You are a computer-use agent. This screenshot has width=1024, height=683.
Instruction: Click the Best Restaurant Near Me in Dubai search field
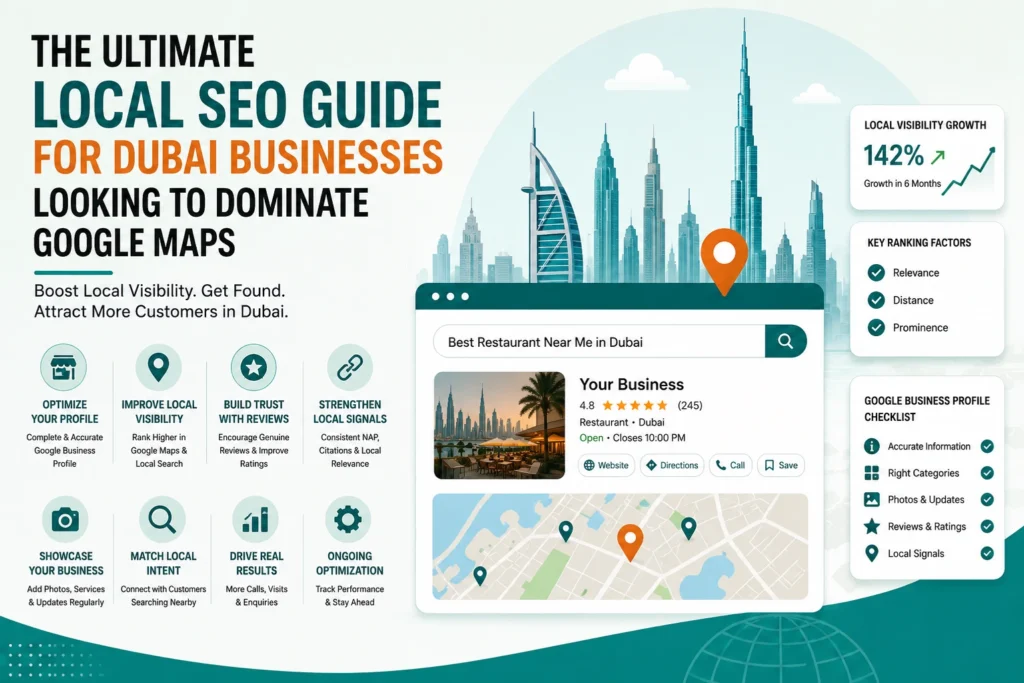tap(599, 342)
